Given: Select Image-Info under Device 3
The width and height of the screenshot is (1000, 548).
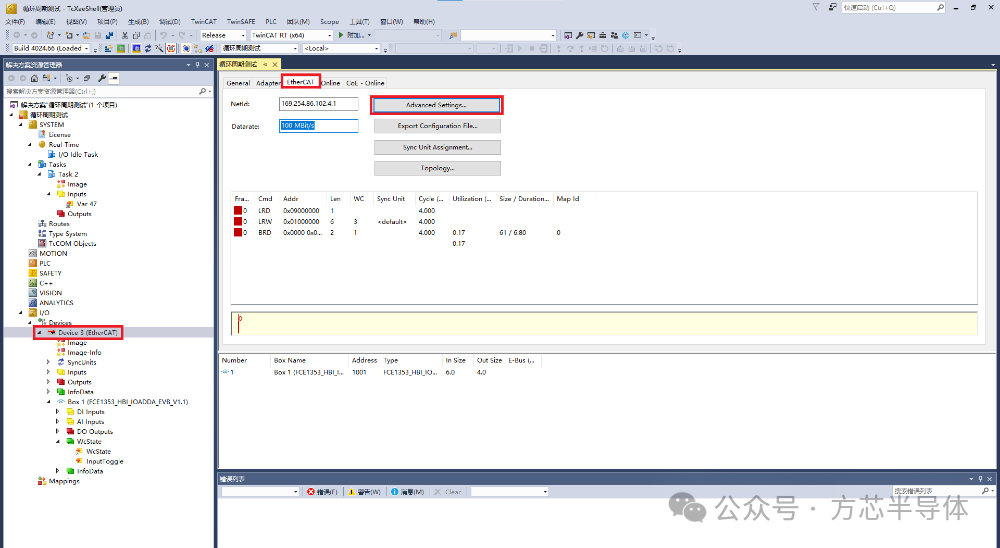Looking at the screenshot, I should [x=84, y=352].
